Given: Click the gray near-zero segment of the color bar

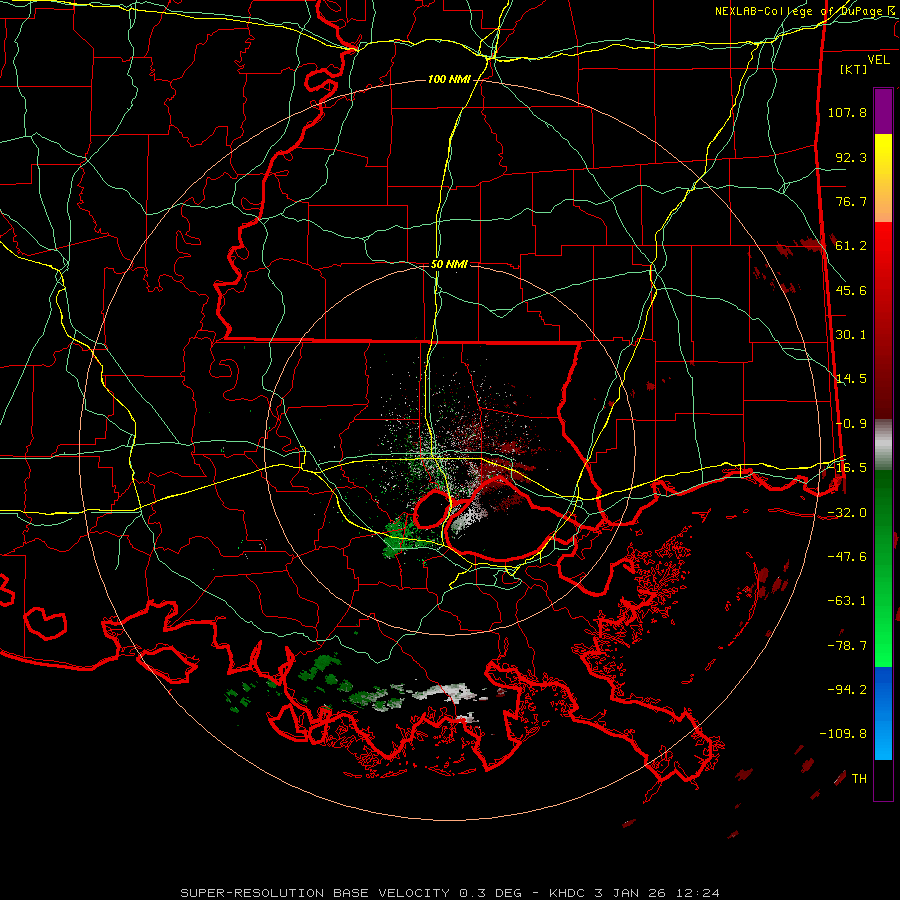Looking at the screenshot, I should [883, 445].
